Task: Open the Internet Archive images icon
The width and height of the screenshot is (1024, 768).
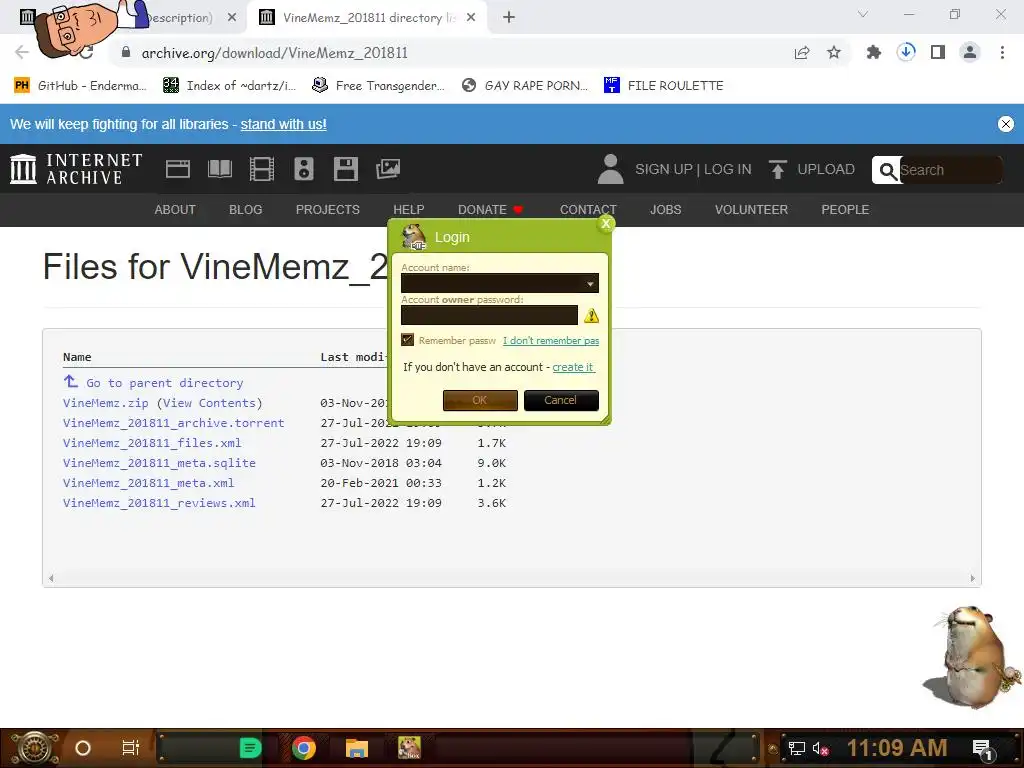Action: click(x=388, y=169)
